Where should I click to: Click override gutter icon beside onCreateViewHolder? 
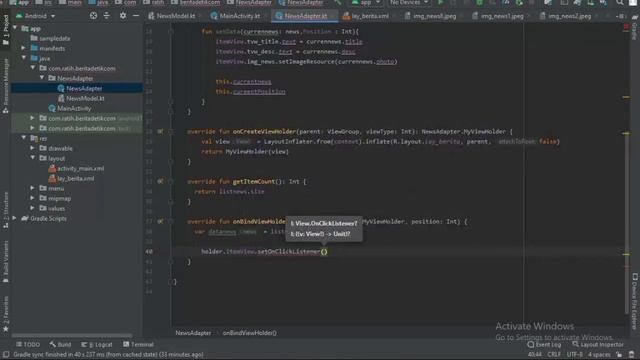click(160, 132)
